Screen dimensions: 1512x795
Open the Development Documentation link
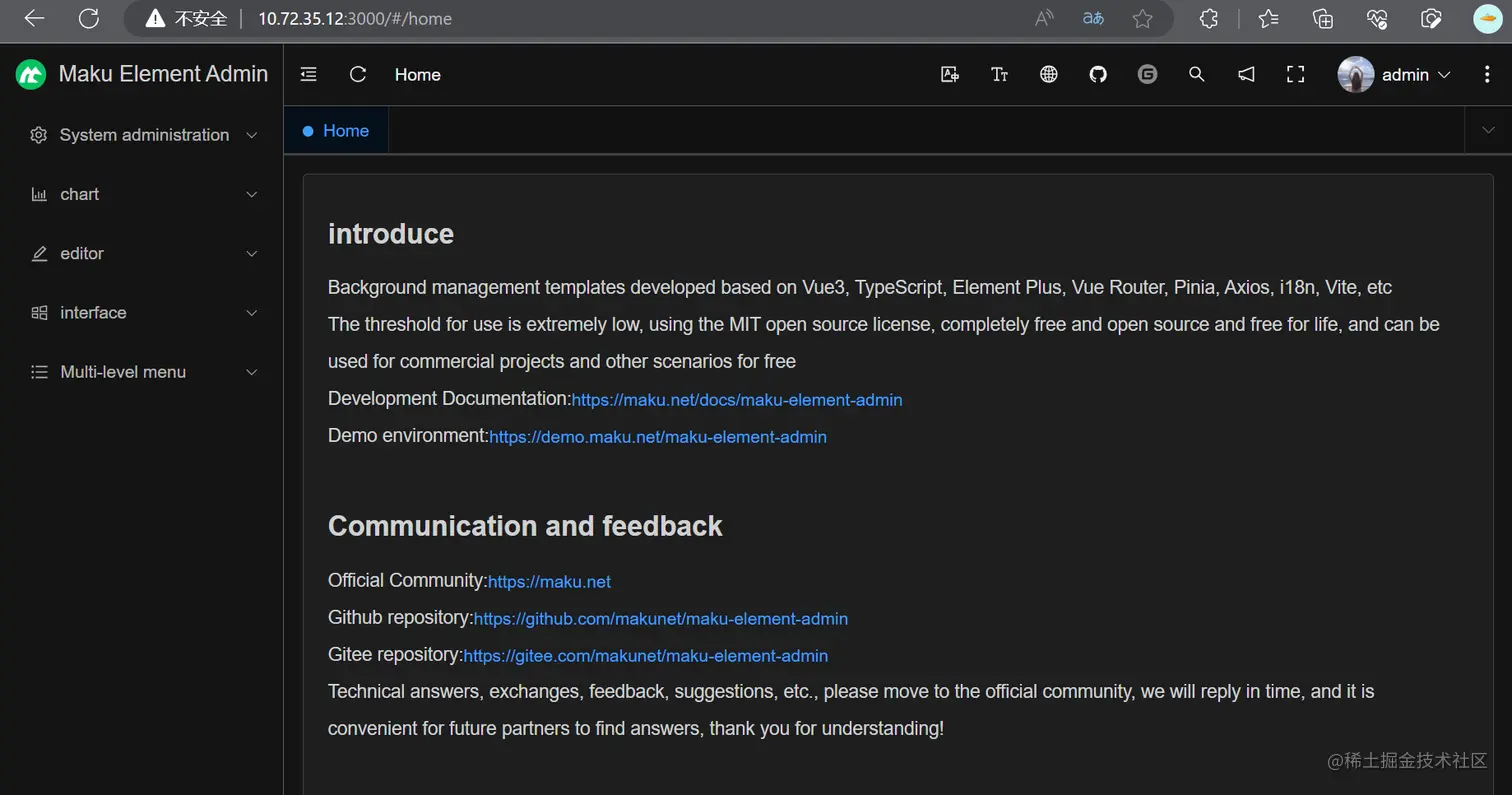click(736, 400)
